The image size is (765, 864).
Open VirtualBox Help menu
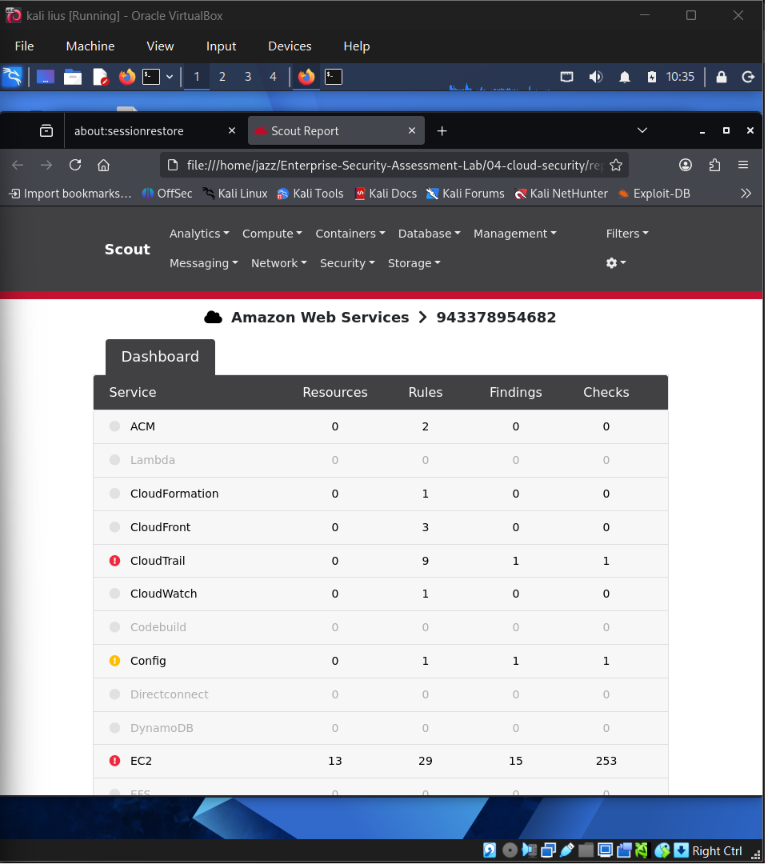point(357,46)
